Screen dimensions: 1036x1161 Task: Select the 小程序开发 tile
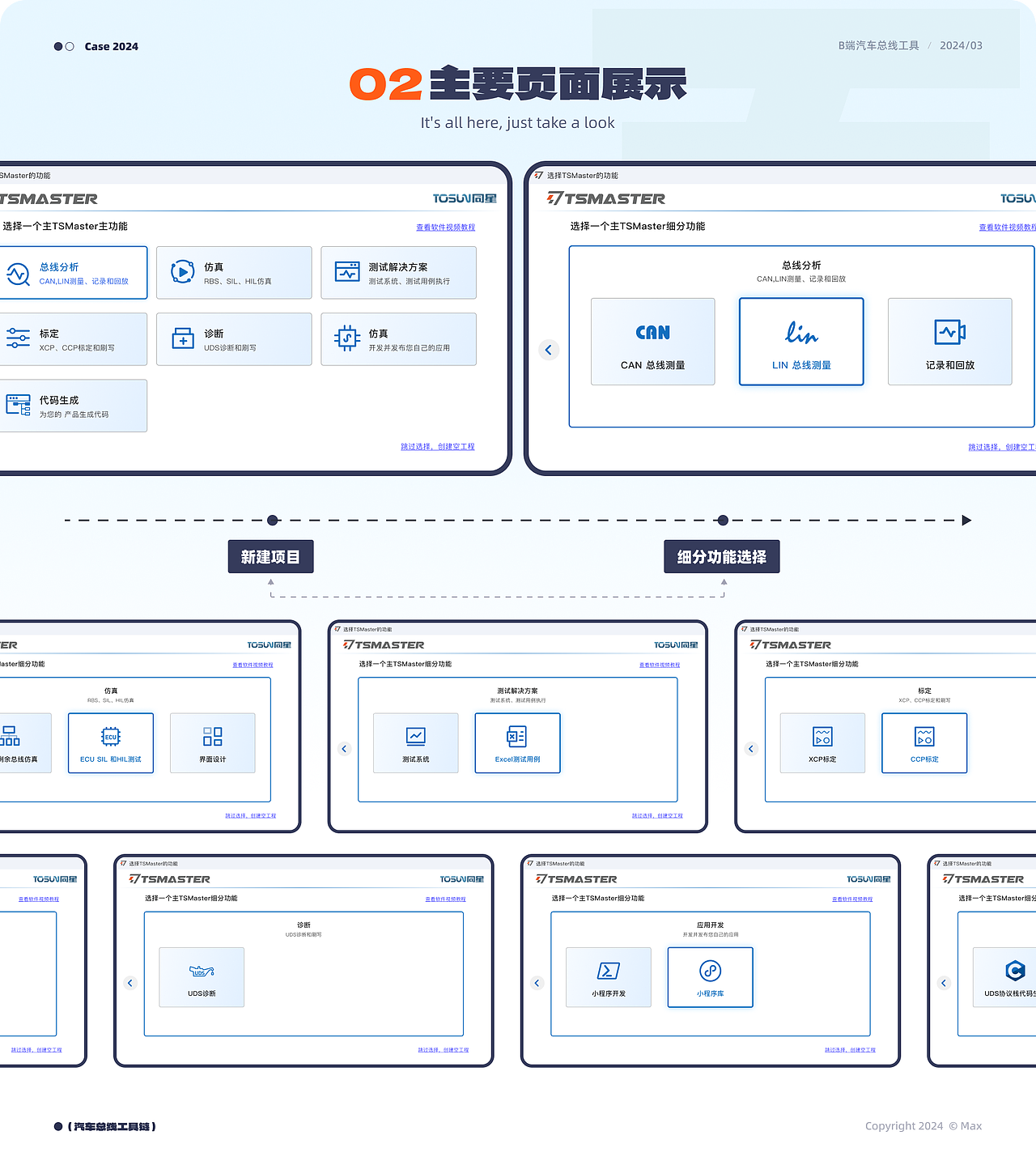click(x=609, y=977)
